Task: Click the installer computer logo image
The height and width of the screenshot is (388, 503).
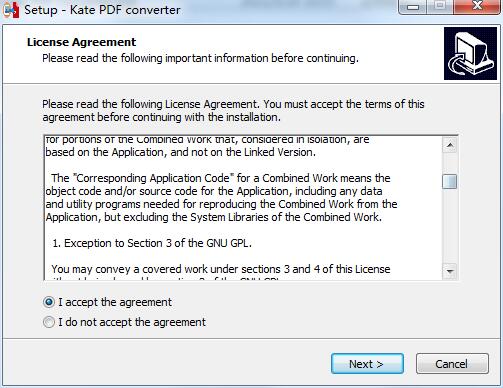Action: pyautogui.click(x=470, y=54)
